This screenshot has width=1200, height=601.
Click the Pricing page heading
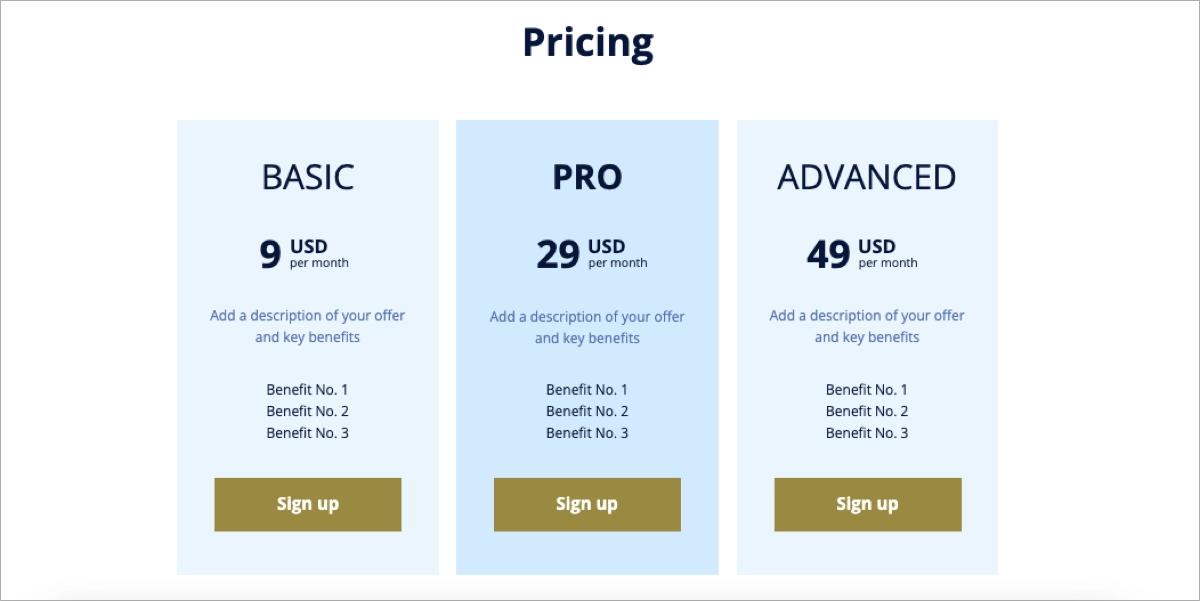587,42
